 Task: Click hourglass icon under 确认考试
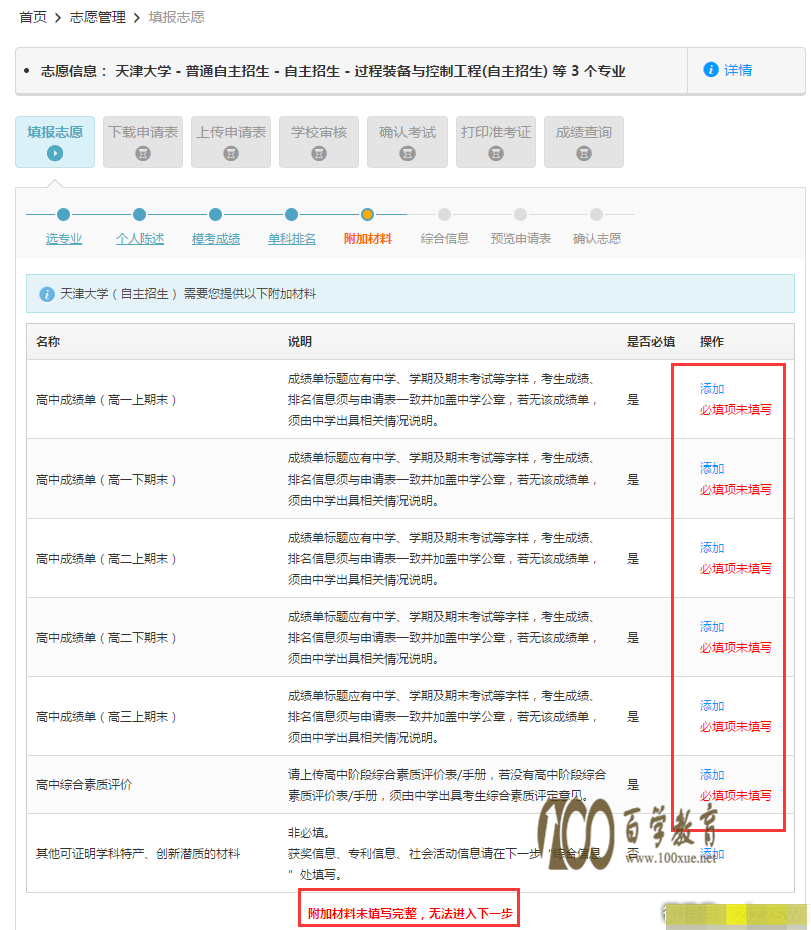coord(407,154)
